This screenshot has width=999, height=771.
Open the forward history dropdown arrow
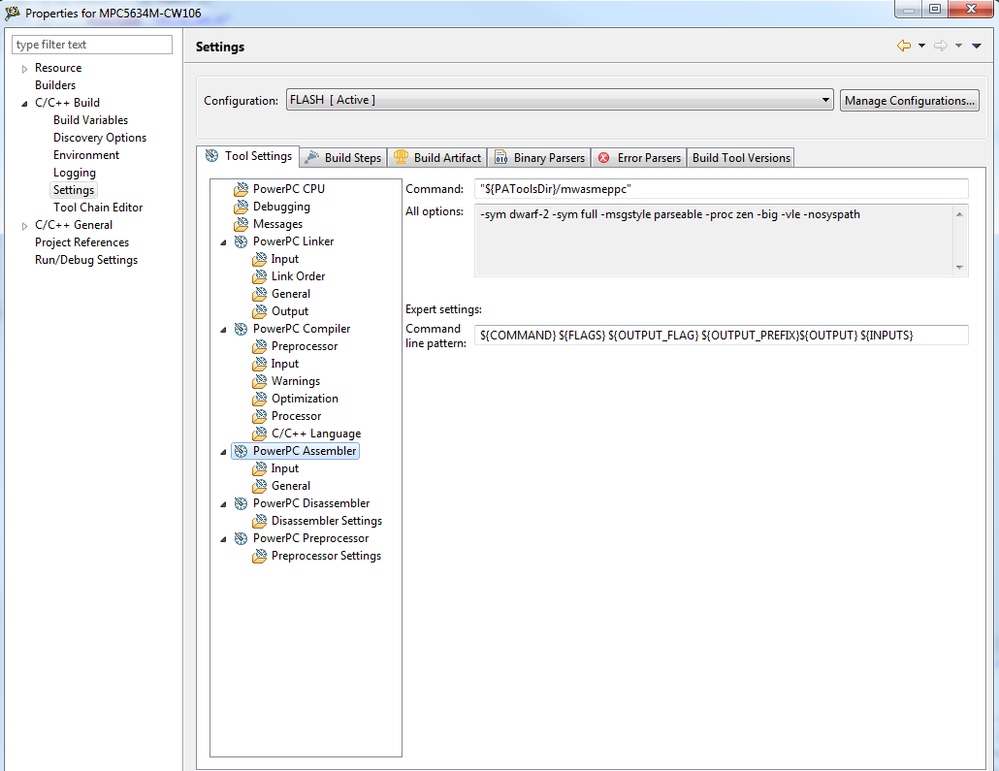click(959, 46)
